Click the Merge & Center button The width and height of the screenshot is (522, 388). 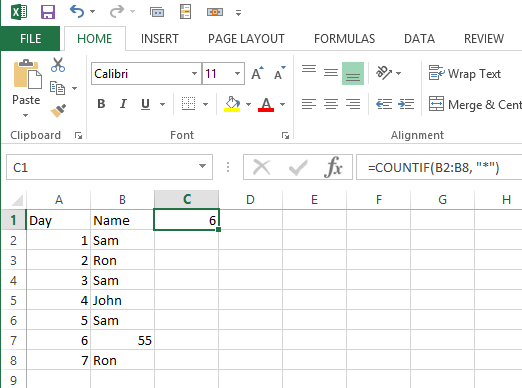[x=475, y=104]
